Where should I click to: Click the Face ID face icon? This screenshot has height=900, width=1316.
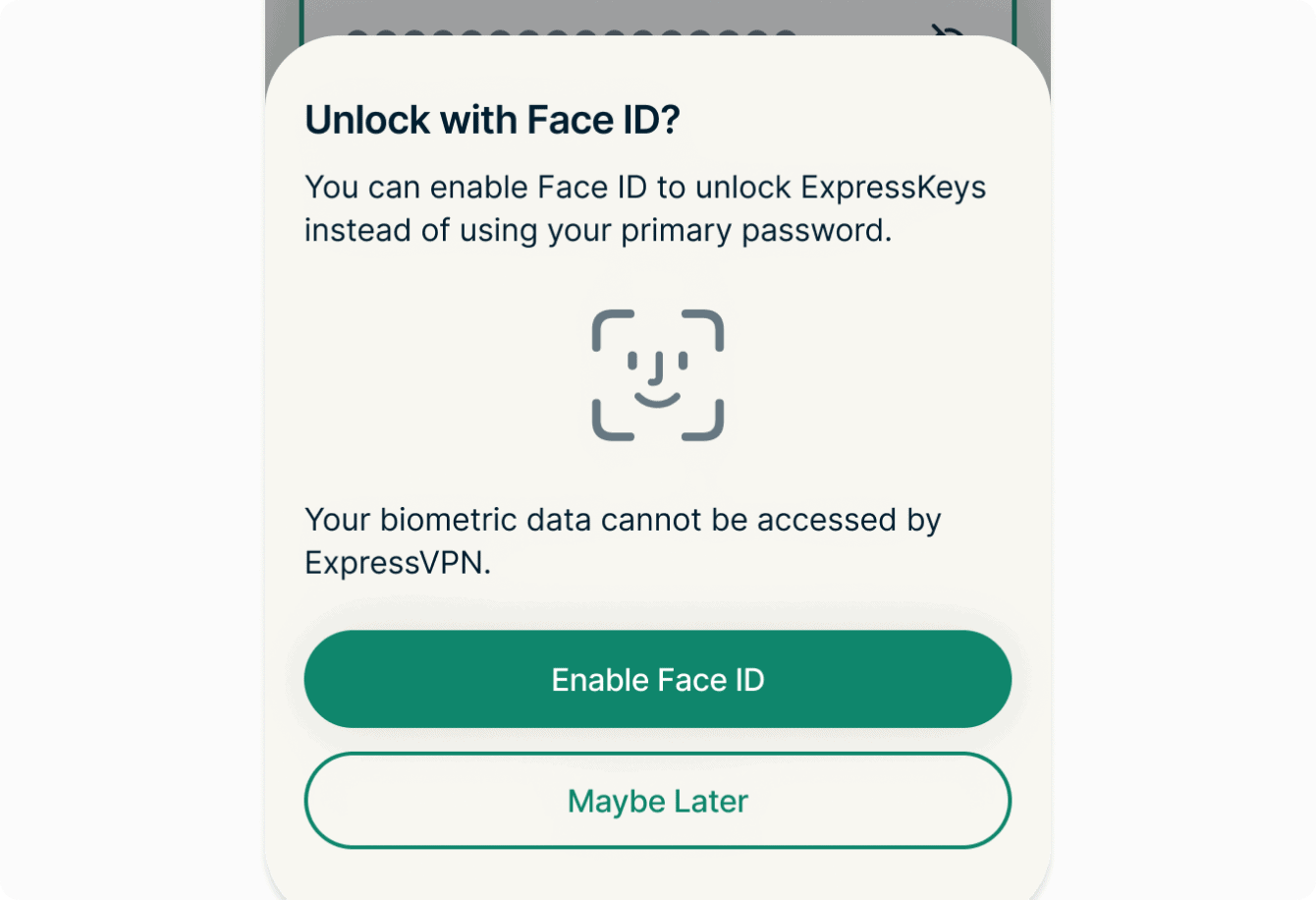click(x=657, y=374)
